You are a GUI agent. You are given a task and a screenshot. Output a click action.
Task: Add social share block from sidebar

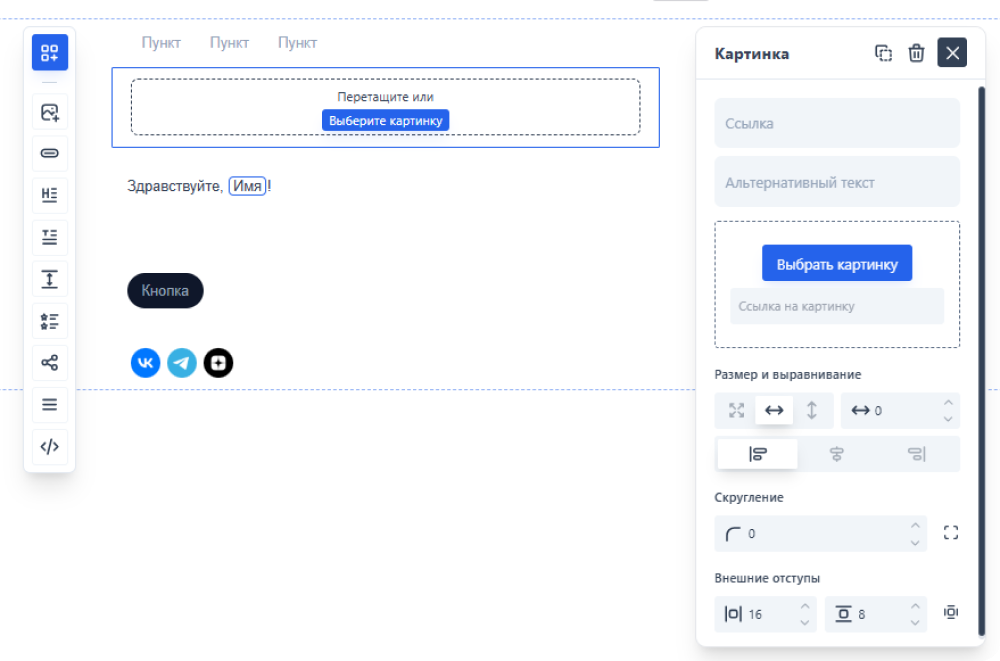point(49,363)
